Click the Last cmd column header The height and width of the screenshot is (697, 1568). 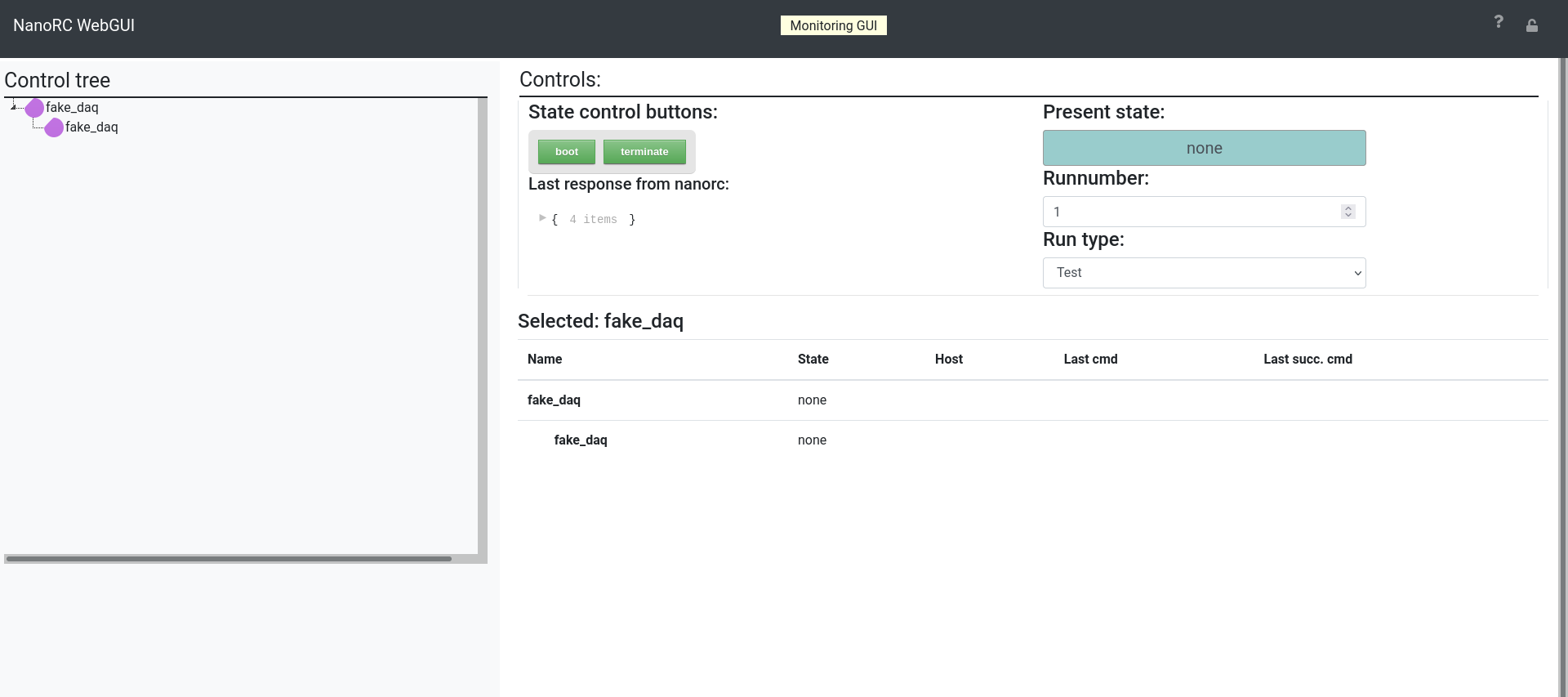coord(1090,359)
